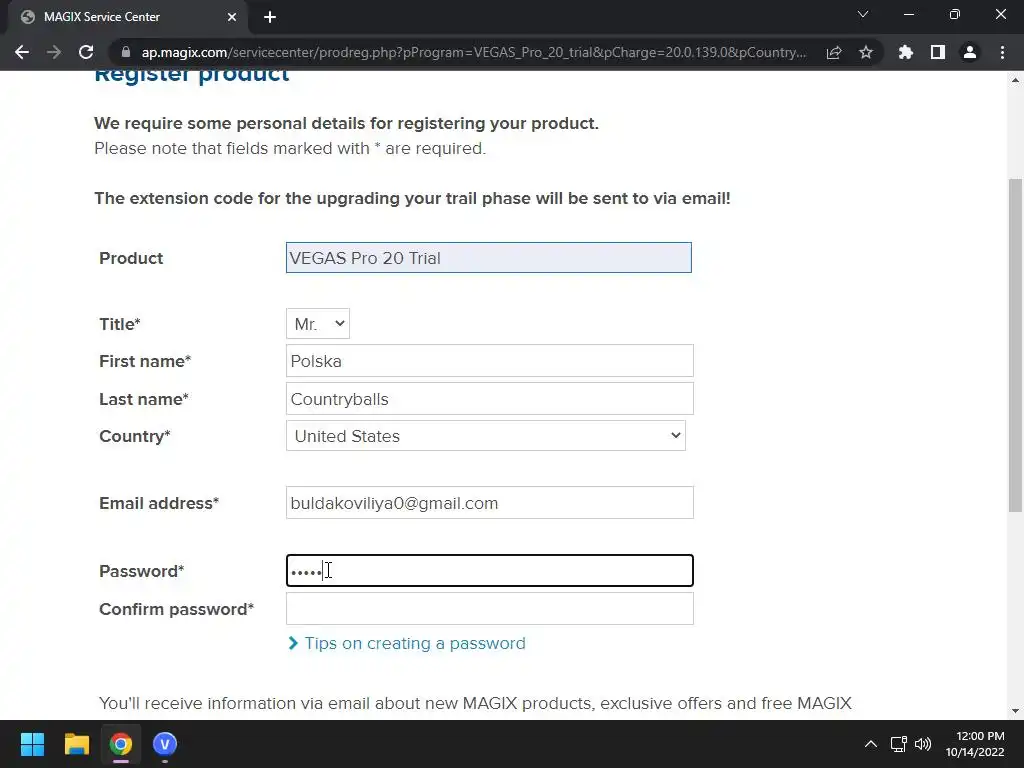Click the Confirm password field

[x=490, y=609]
